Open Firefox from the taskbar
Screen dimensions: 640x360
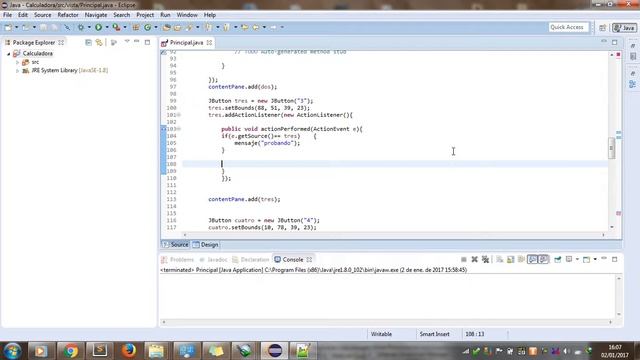[129, 351]
